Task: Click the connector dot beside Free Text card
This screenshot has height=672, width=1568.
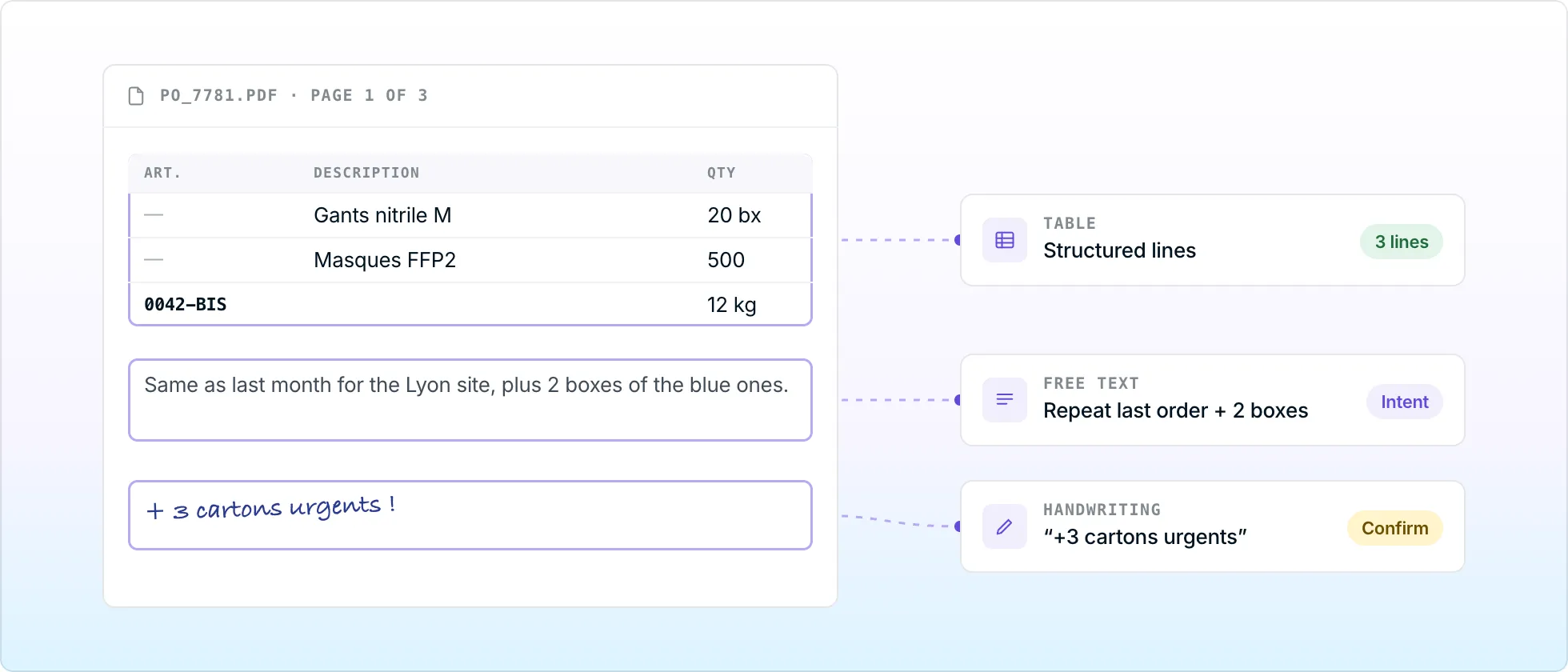Action: pos(958,400)
